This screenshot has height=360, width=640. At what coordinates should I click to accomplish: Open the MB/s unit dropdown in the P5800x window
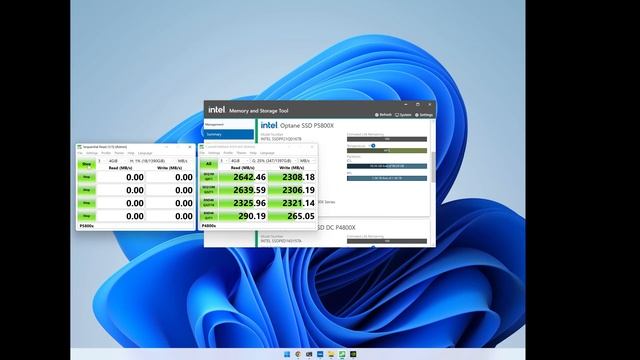(184, 161)
